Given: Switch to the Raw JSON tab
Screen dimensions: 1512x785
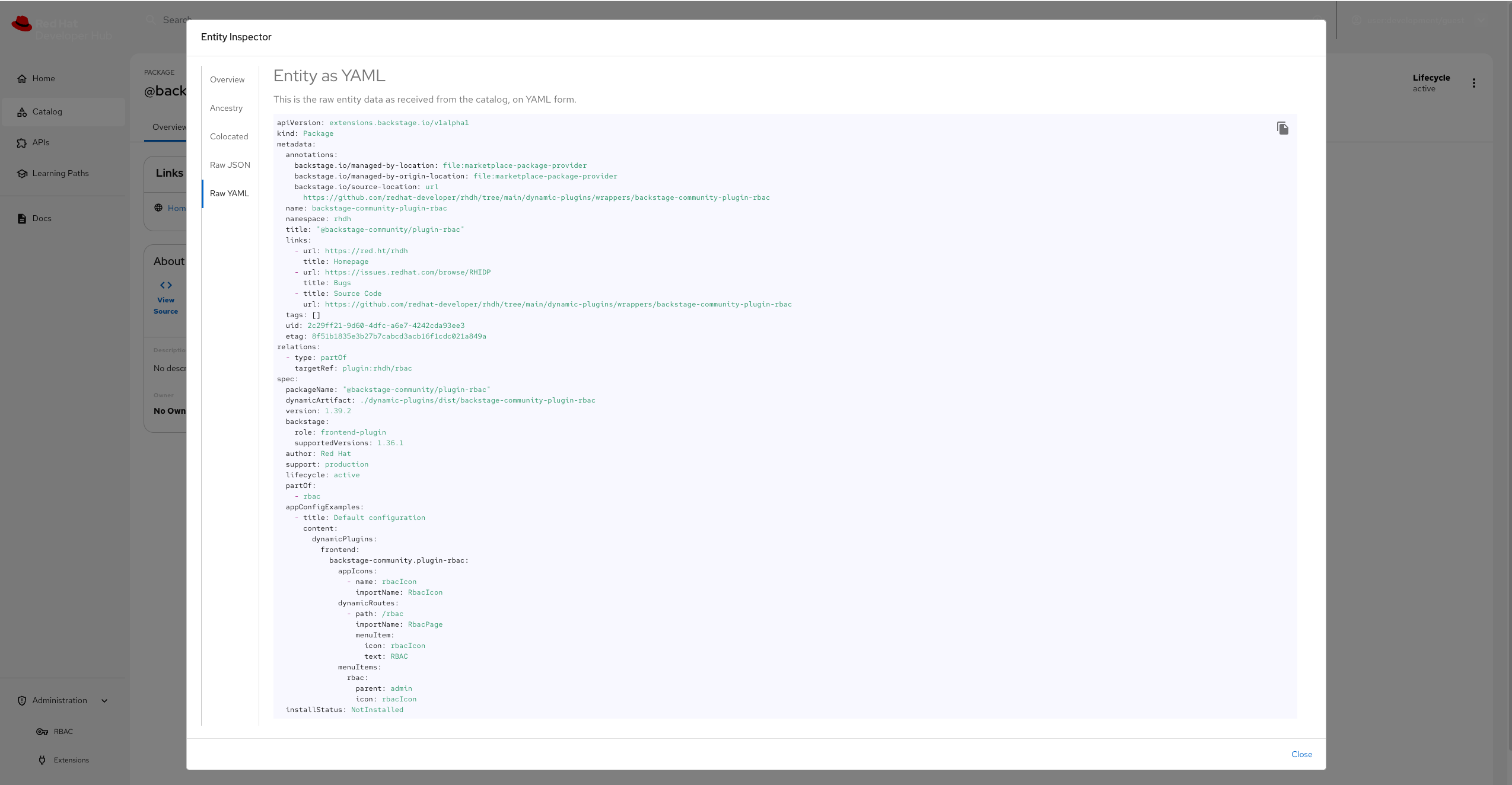Looking at the screenshot, I should (x=230, y=165).
